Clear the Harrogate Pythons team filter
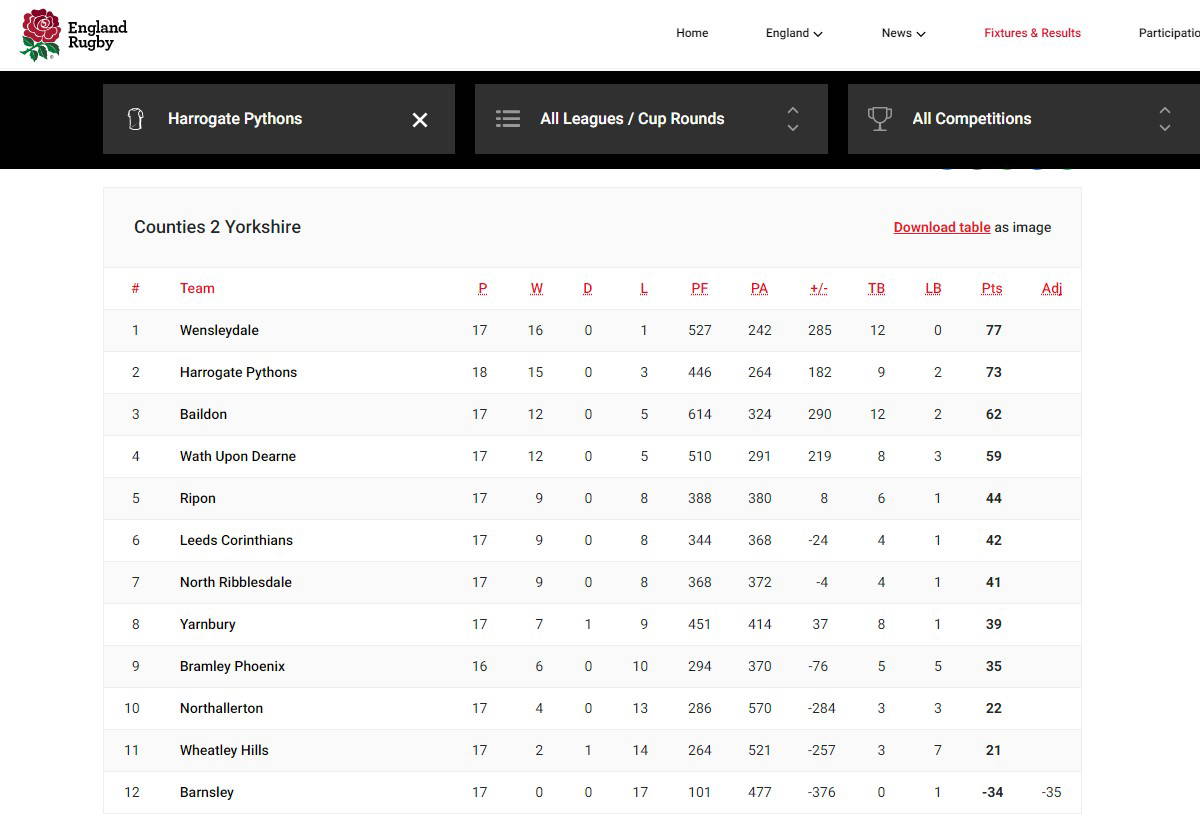The height and width of the screenshot is (833, 1200). pos(420,120)
